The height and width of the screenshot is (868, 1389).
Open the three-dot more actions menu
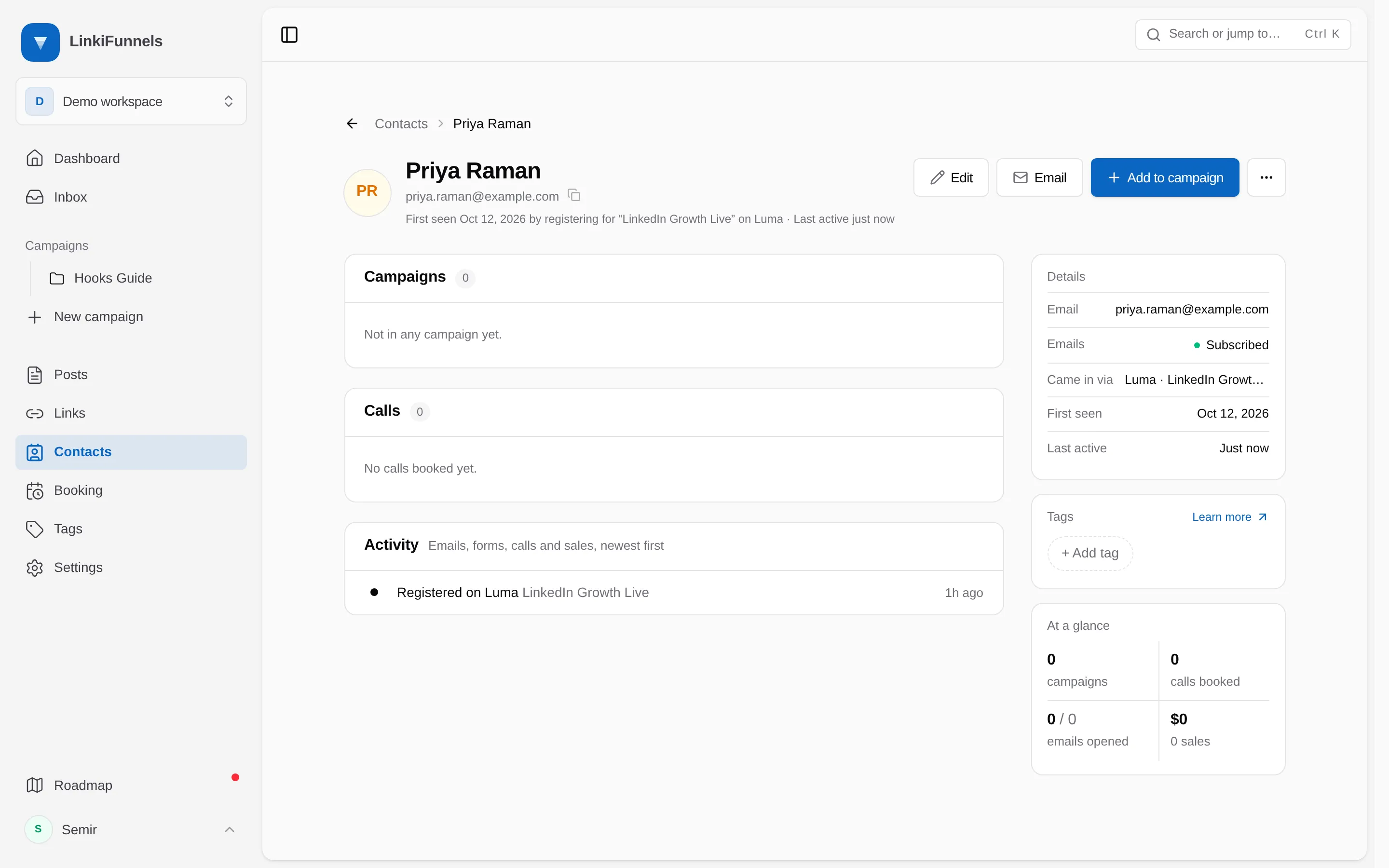tap(1266, 177)
